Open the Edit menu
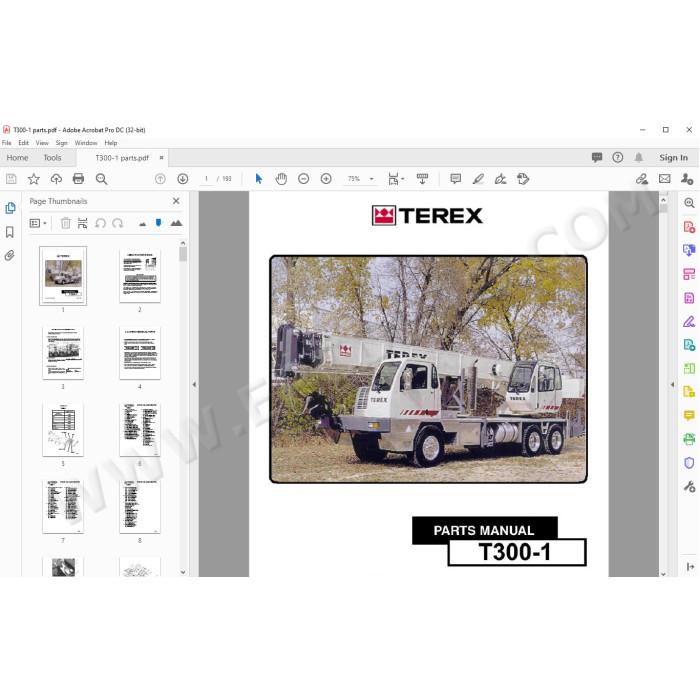 tap(23, 143)
